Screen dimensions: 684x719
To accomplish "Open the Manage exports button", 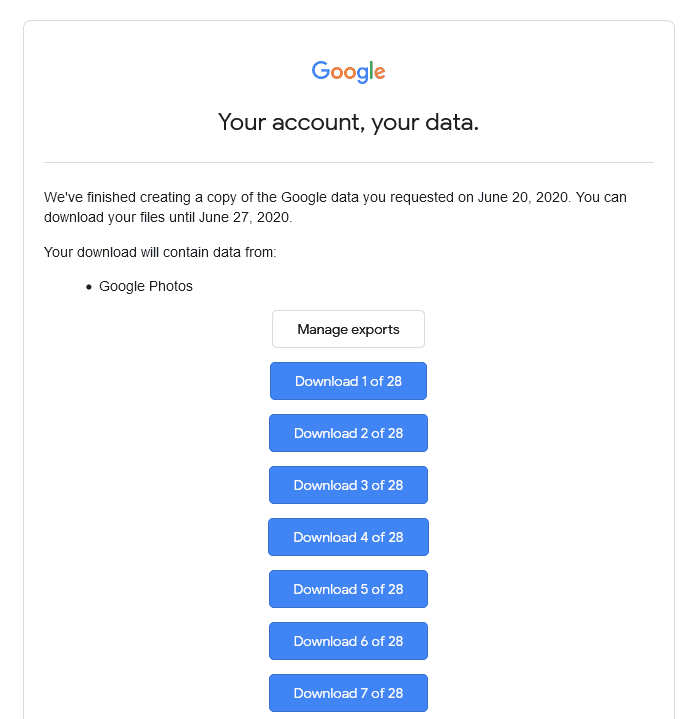I will point(348,329).
